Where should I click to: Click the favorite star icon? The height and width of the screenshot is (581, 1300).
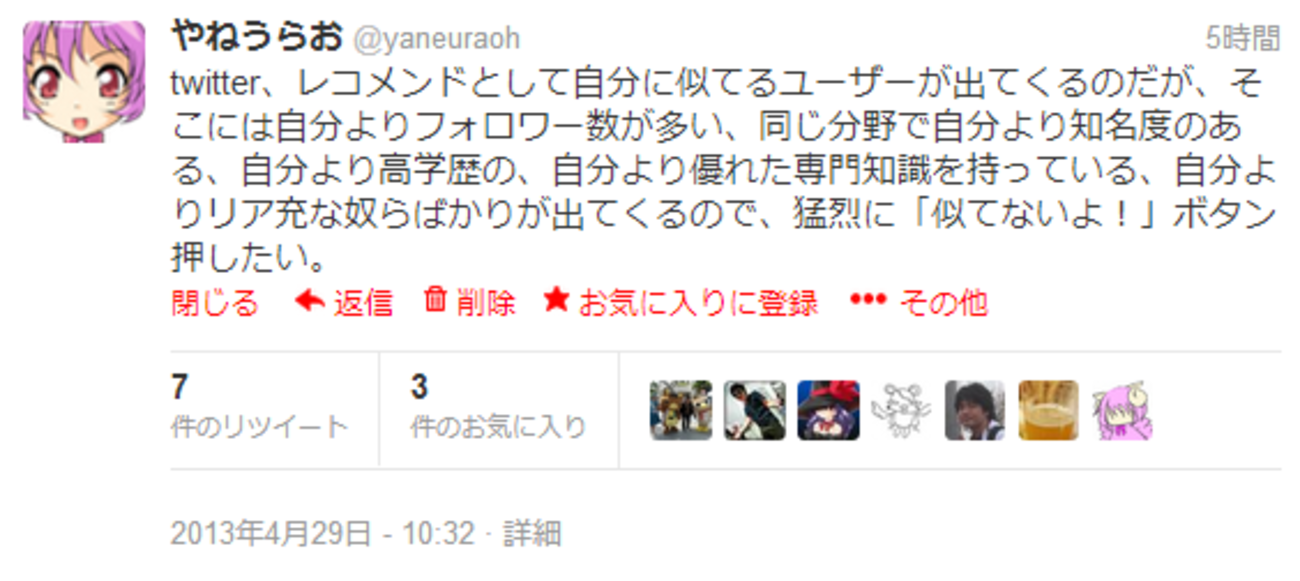(556, 300)
